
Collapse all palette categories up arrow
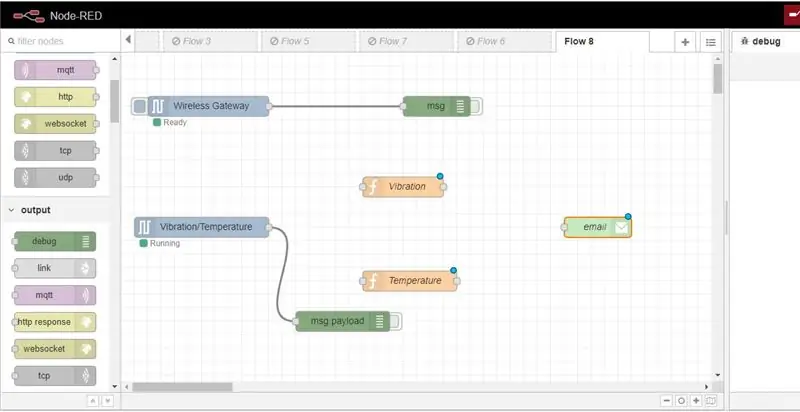[x=94, y=401]
